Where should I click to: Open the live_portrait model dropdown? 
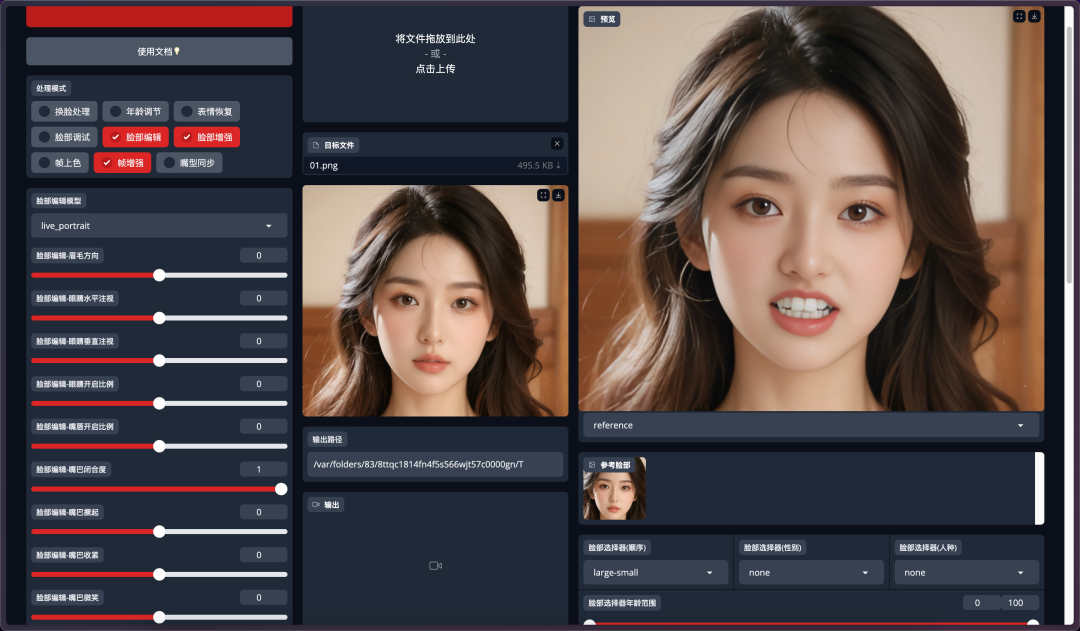tap(159, 226)
